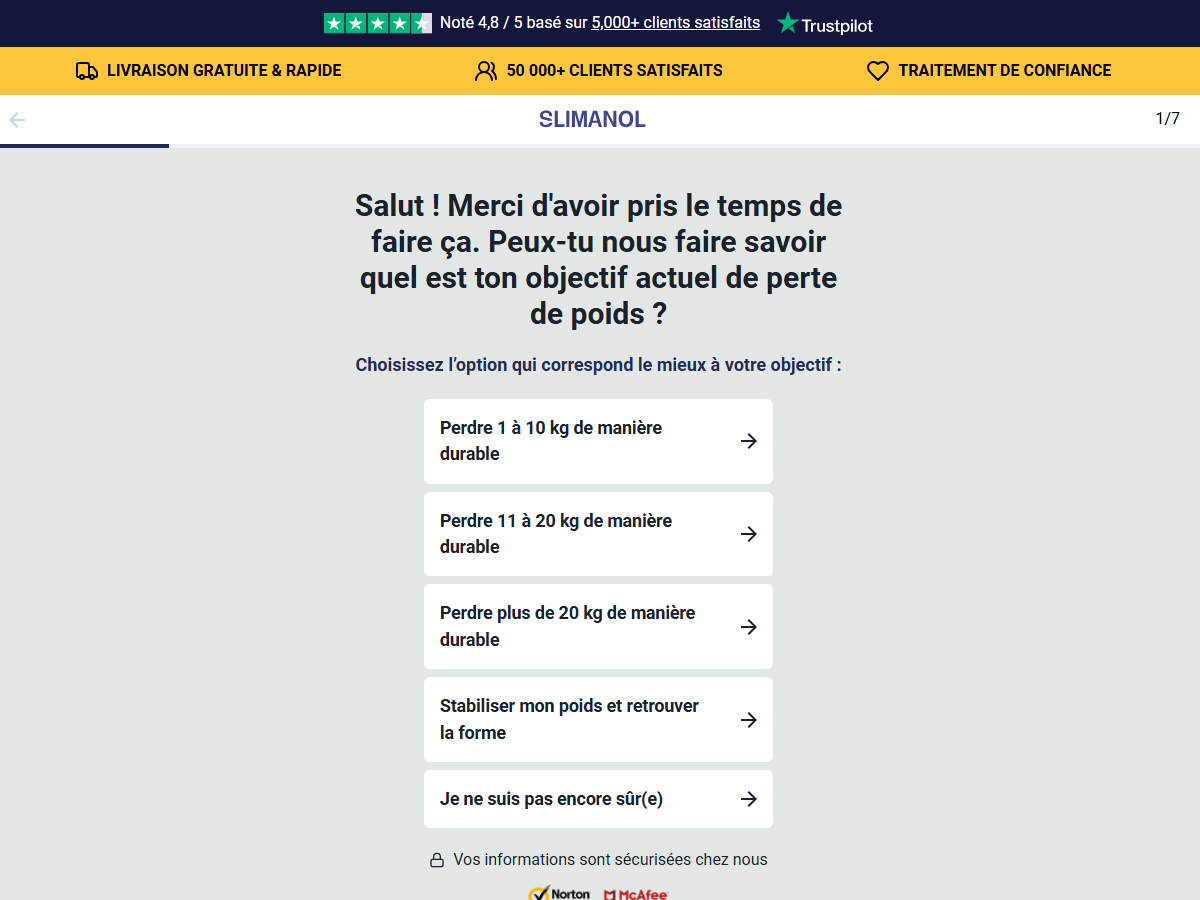This screenshot has width=1200, height=900.
Task: Click the McAfee security badge
Action: point(636,894)
